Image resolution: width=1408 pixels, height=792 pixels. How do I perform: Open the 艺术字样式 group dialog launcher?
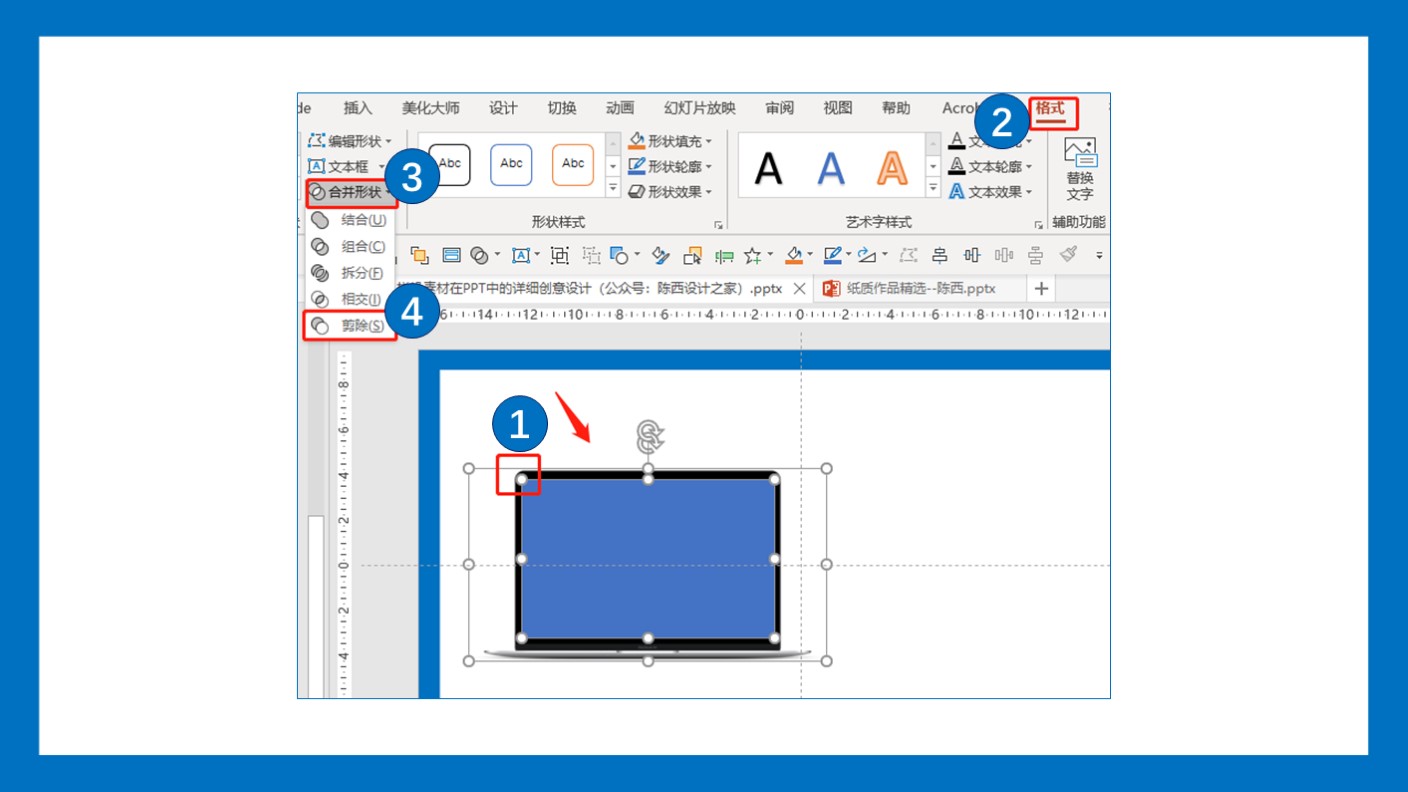coord(1039,225)
